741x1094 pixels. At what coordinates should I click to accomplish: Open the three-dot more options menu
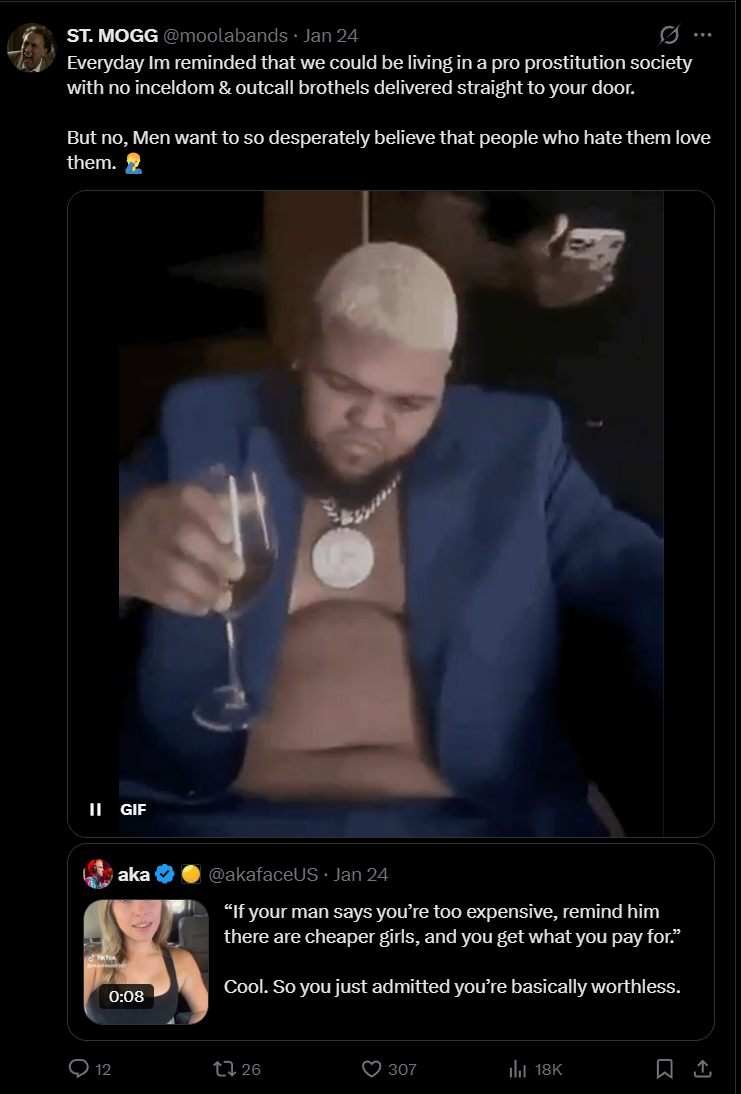[x=703, y=35]
